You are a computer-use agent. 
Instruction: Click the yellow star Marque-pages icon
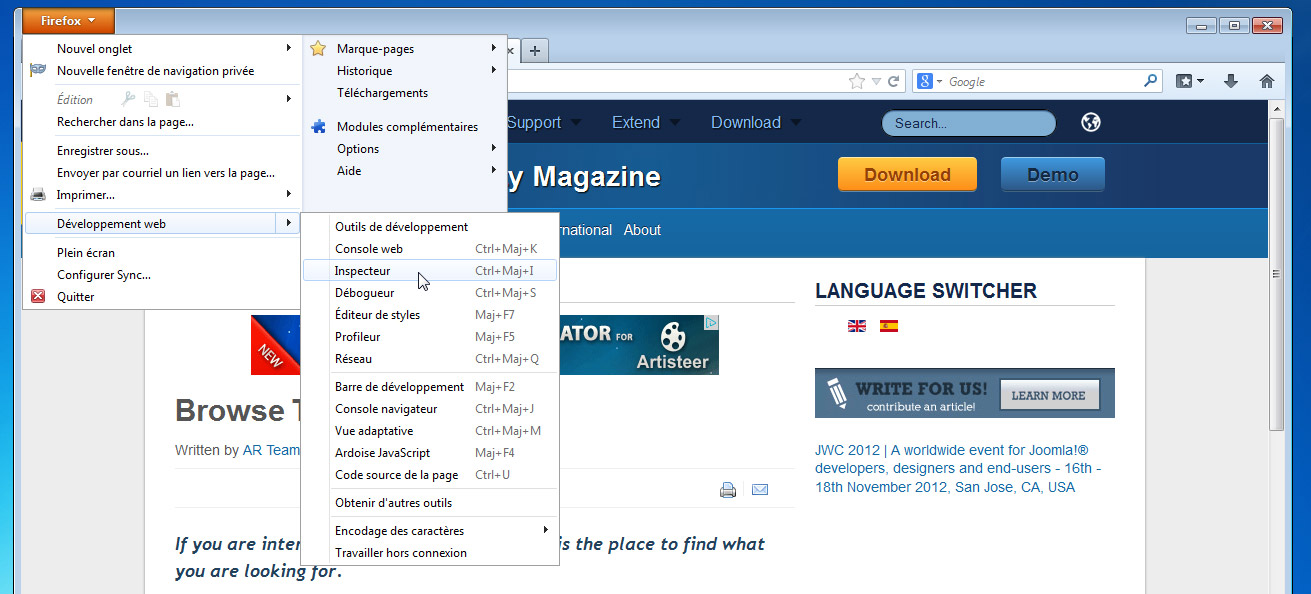318,48
